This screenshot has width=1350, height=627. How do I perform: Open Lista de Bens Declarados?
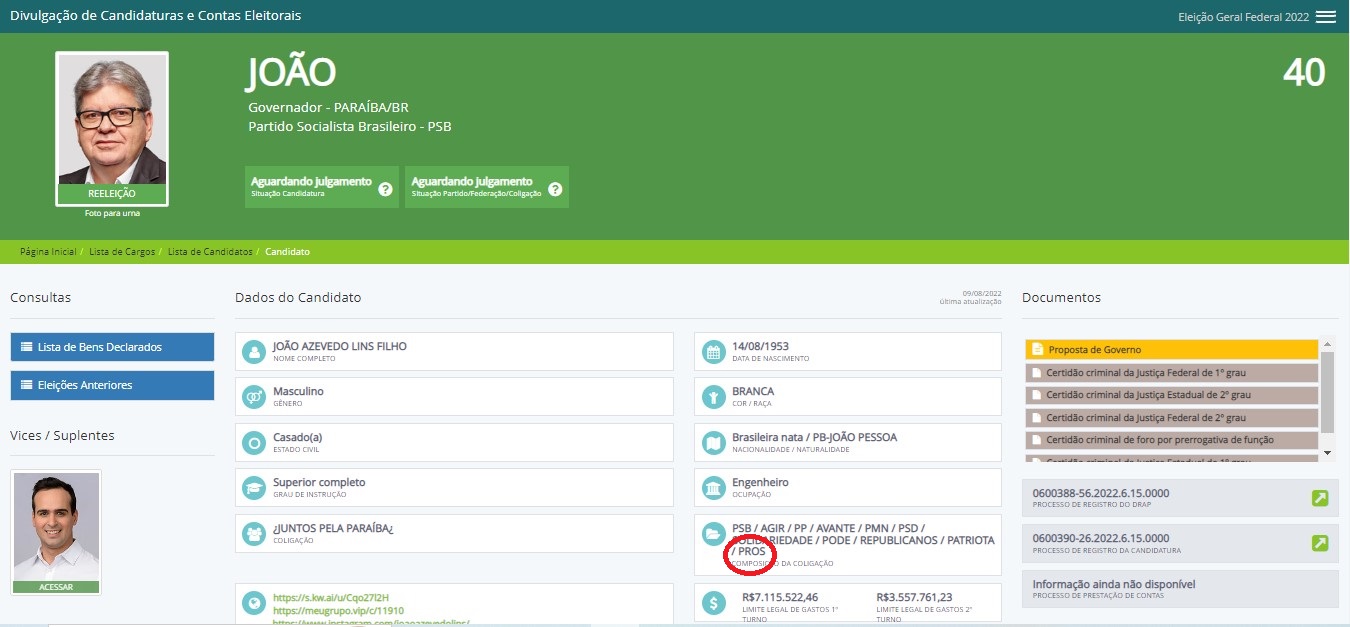point(112,347)
